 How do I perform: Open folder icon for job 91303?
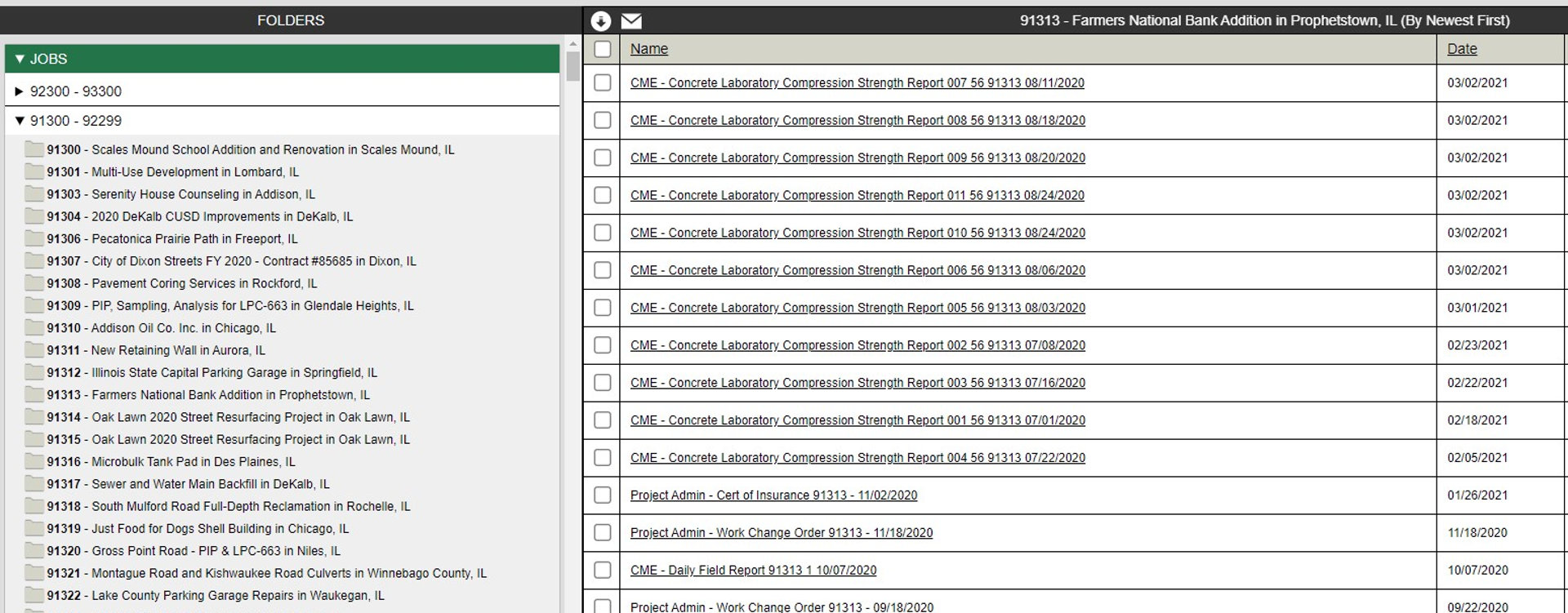click(x=34, y=194)
